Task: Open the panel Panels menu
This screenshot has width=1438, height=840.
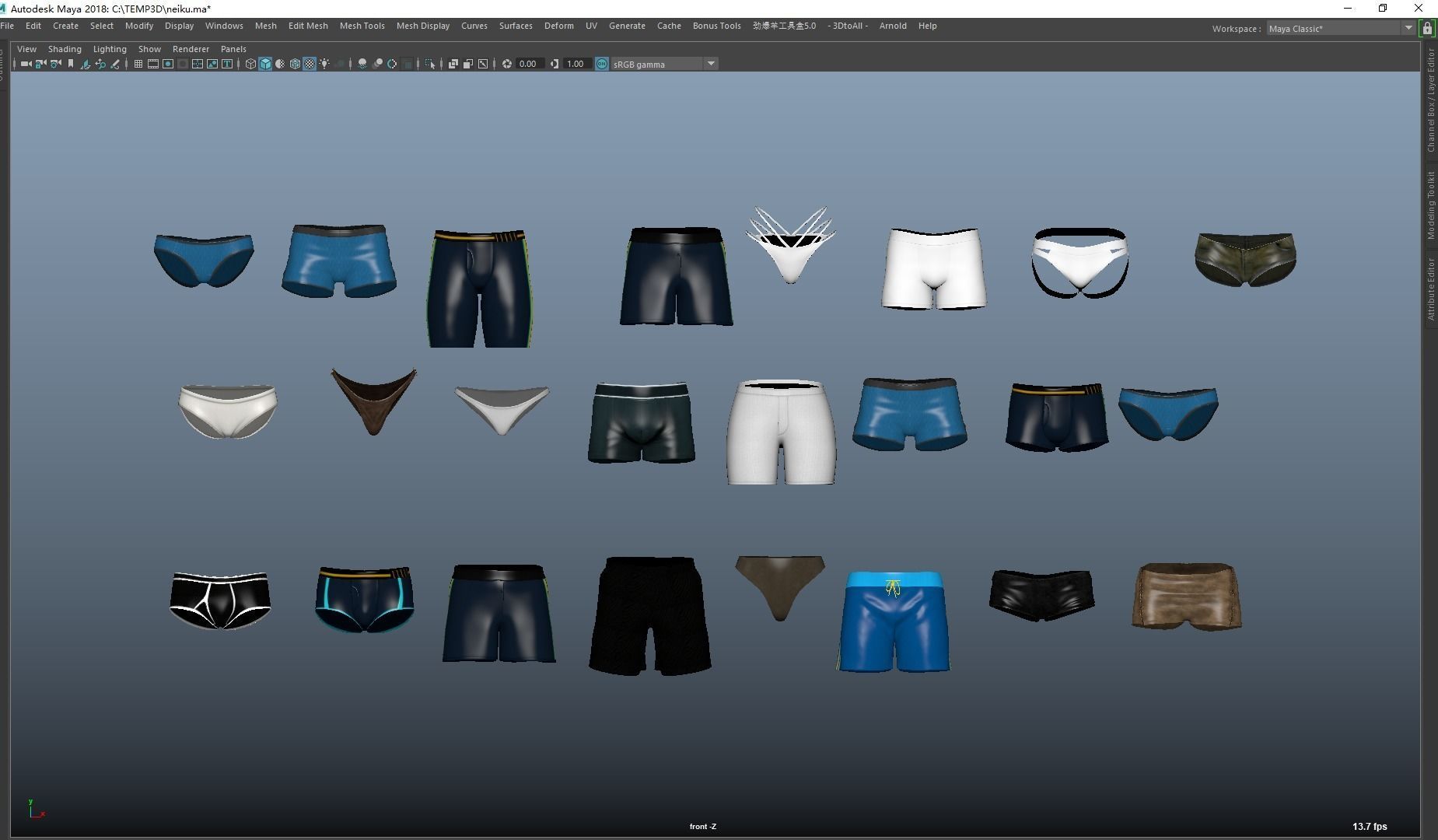Action: (233, 49)
